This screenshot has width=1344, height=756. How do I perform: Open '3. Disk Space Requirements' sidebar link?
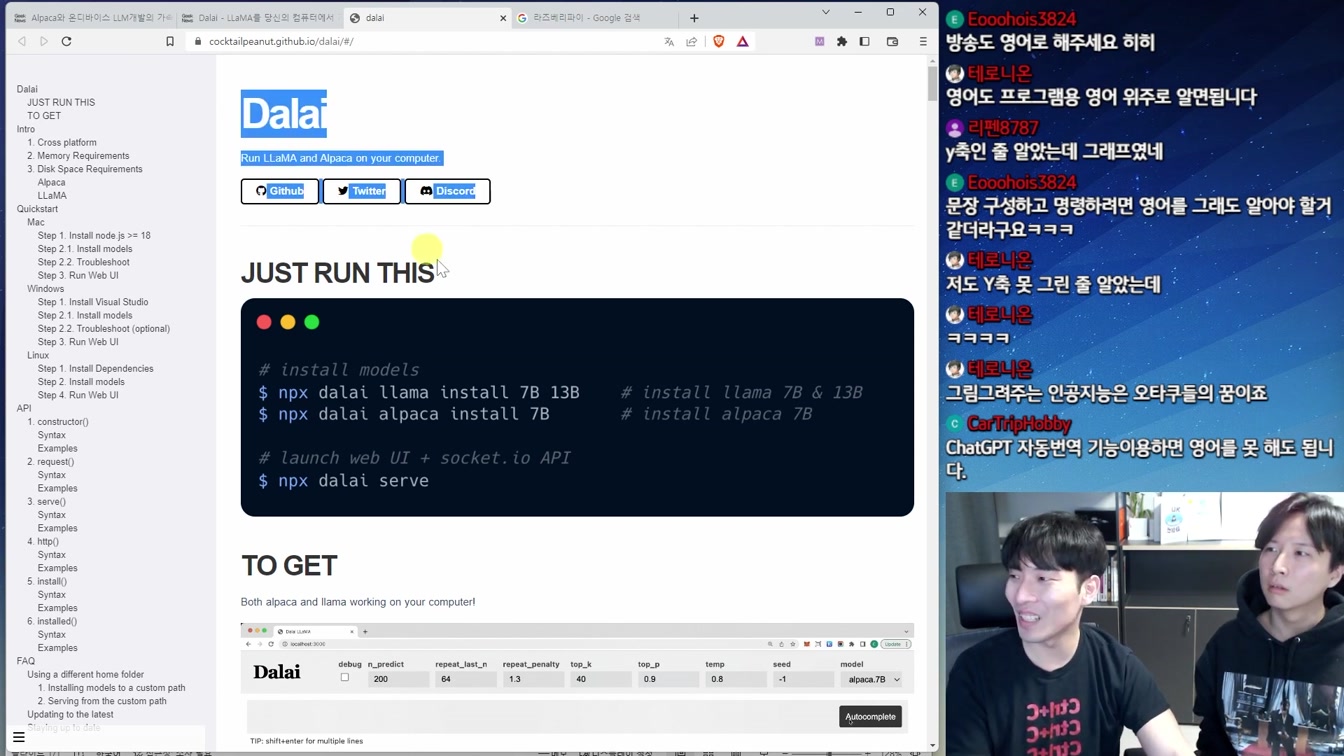pyautogui.click(x=85, y=169)
